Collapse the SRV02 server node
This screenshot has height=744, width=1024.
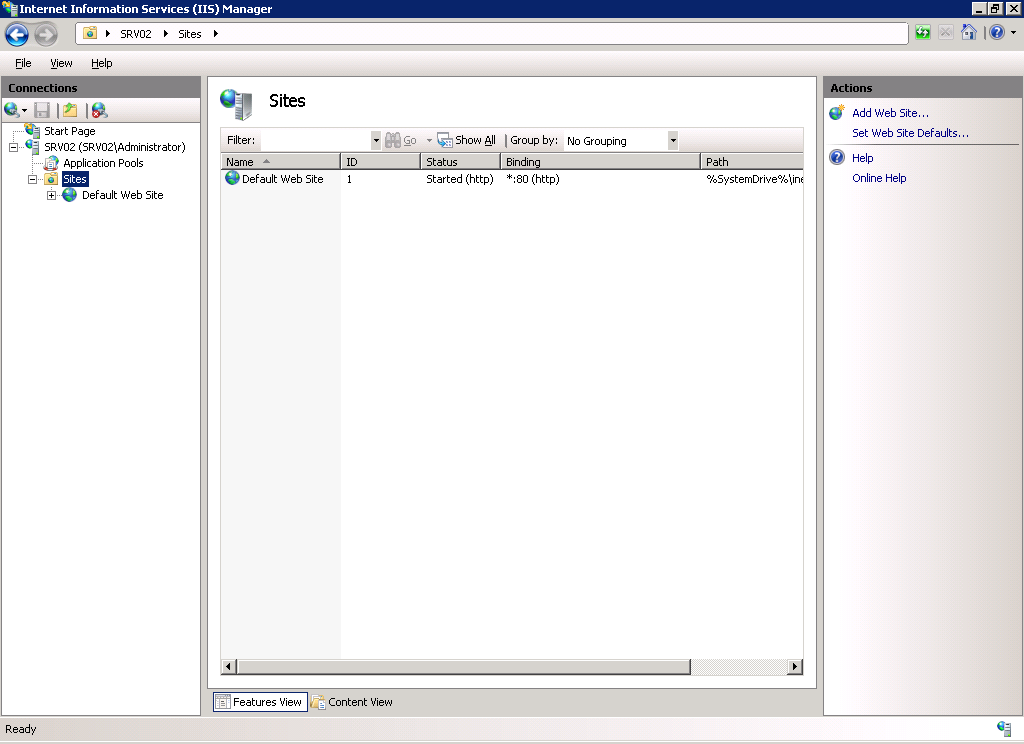13,147
